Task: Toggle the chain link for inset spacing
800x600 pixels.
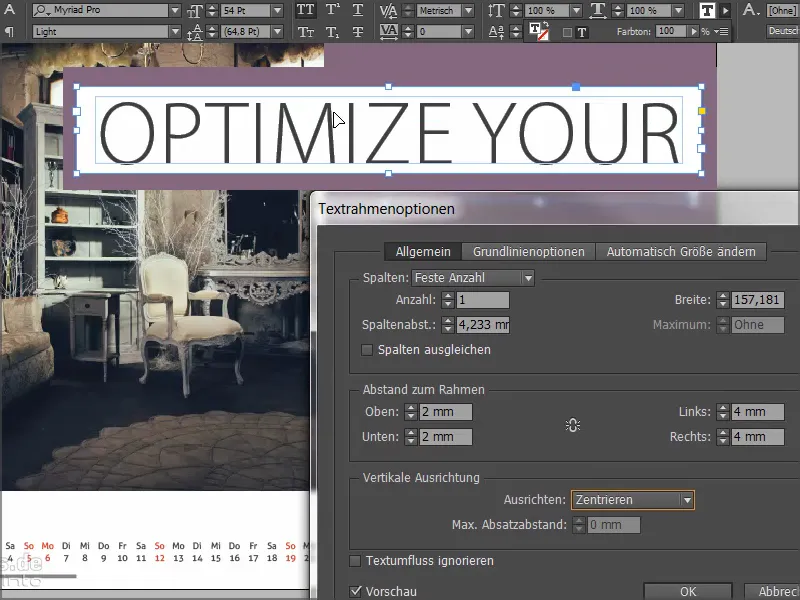Action: [x=573, y=426]
